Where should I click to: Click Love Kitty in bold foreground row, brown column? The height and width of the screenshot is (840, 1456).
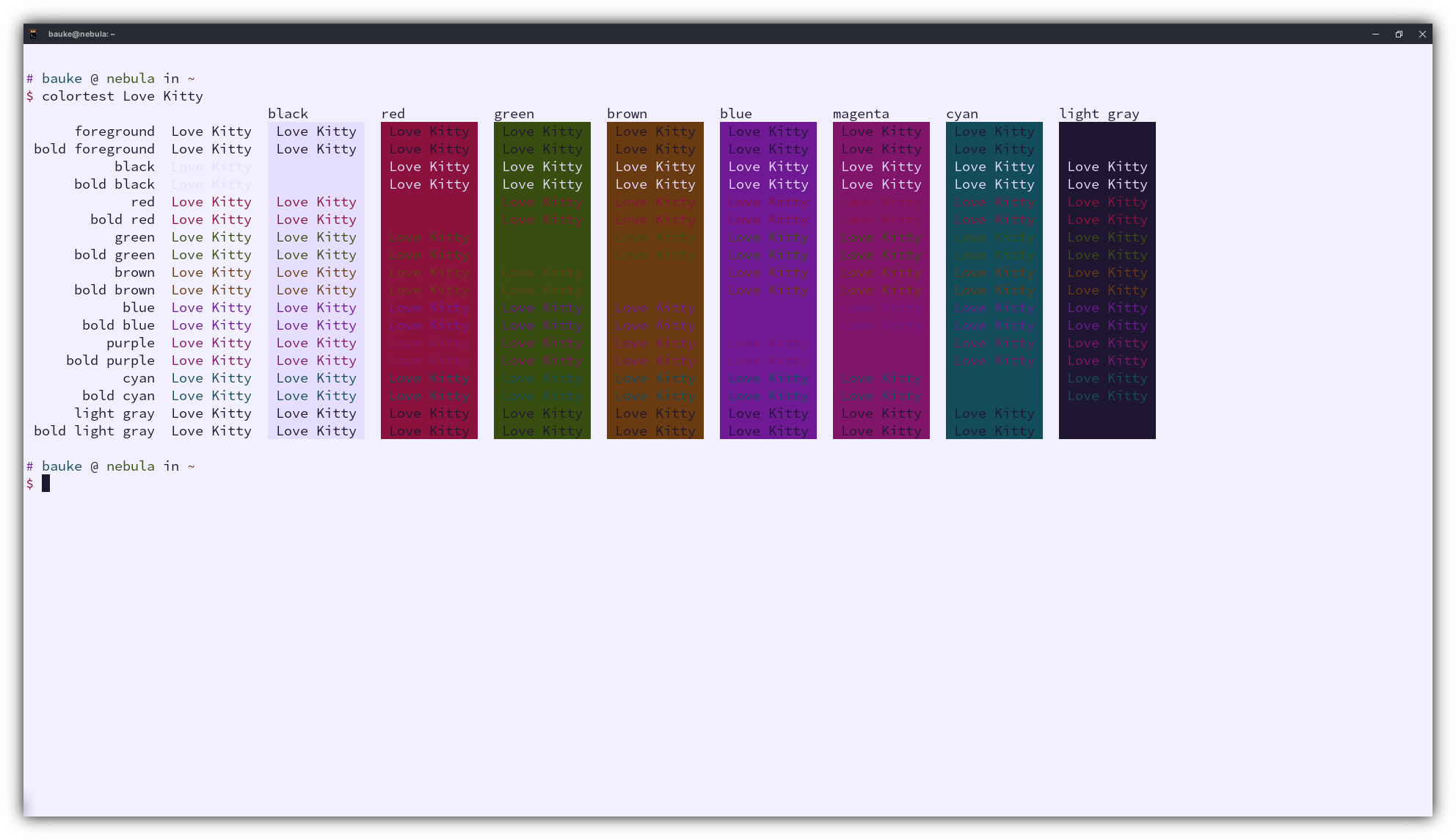655,149
